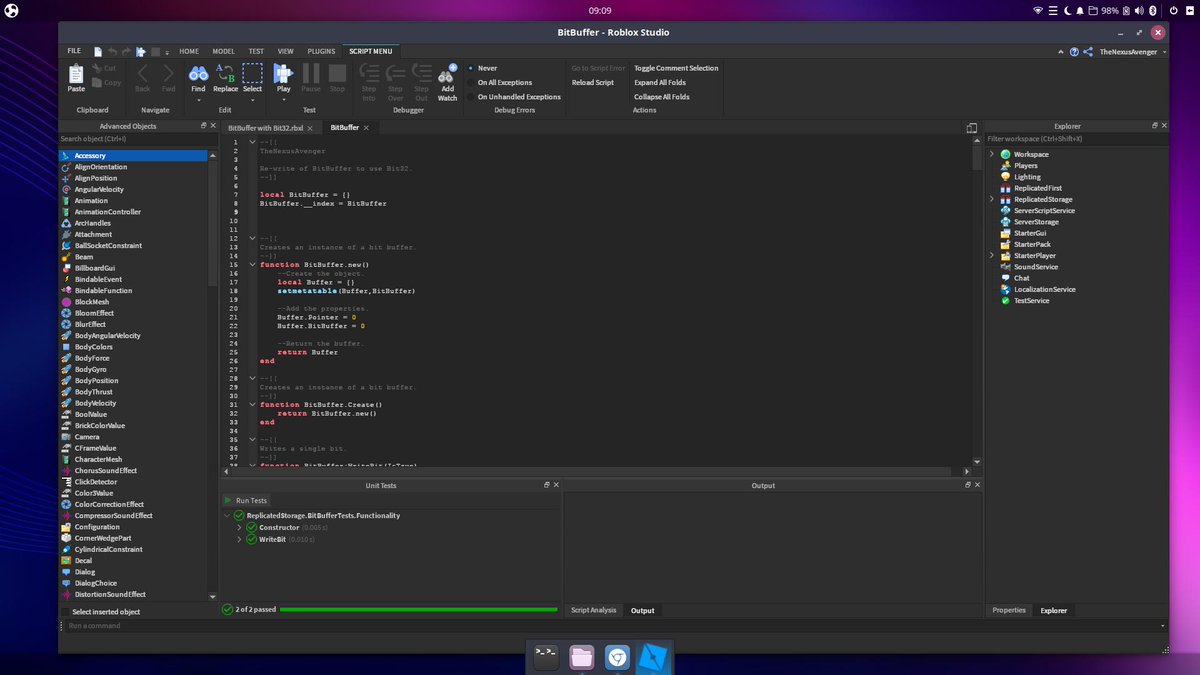
Task: Collapse the BitBuffer.new function code fold
Action: pos(252,264)
